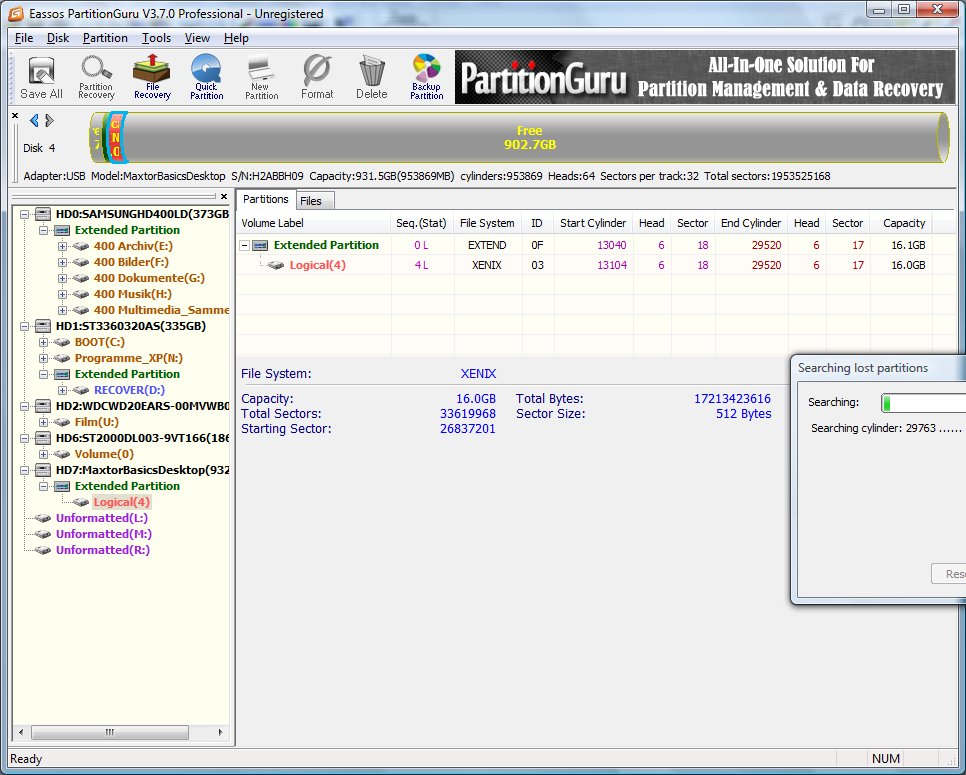Viewport: 966px width, 775px height.
Task: Close the disk tree side panel
Action: coord(224,197)
